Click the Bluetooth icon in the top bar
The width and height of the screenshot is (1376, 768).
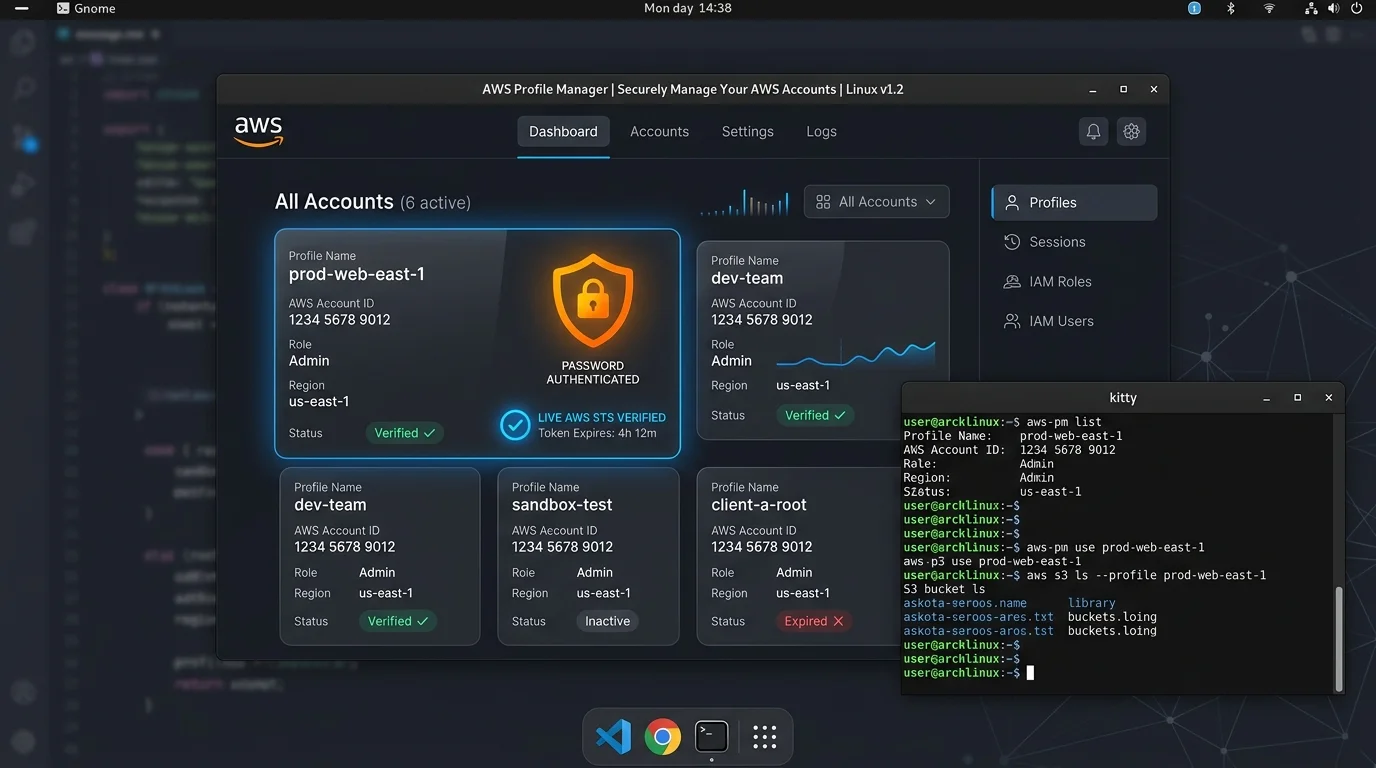(1231, 8)
